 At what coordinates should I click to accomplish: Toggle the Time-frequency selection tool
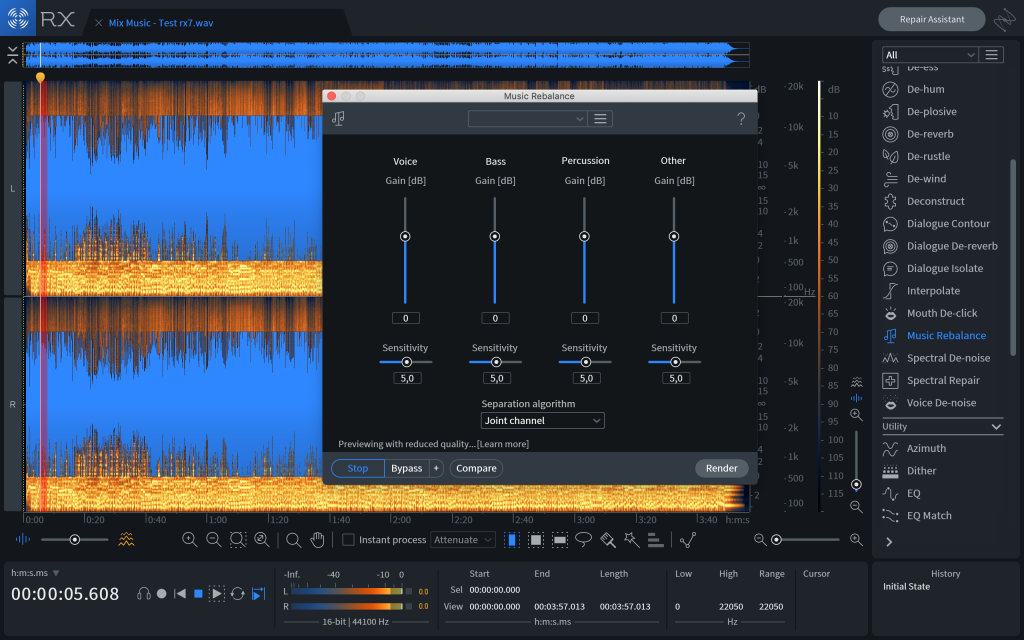[536, 540]
